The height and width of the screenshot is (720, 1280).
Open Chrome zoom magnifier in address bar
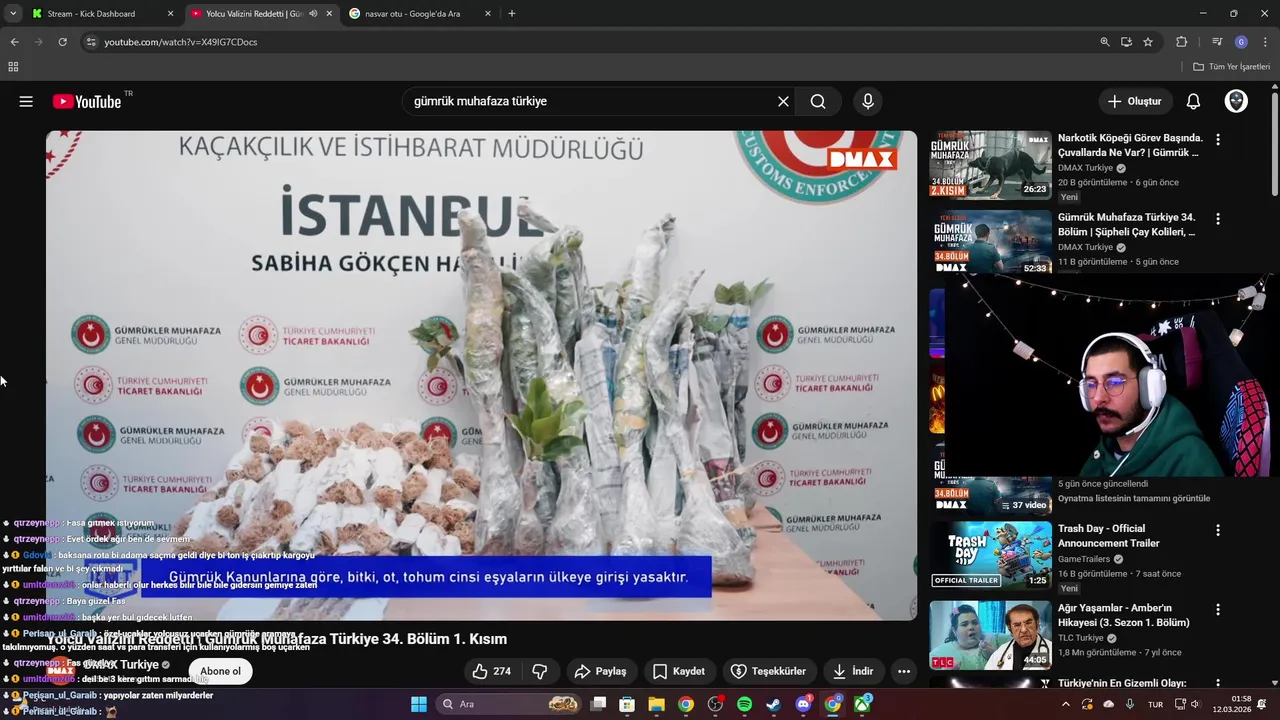(1105, 42)
